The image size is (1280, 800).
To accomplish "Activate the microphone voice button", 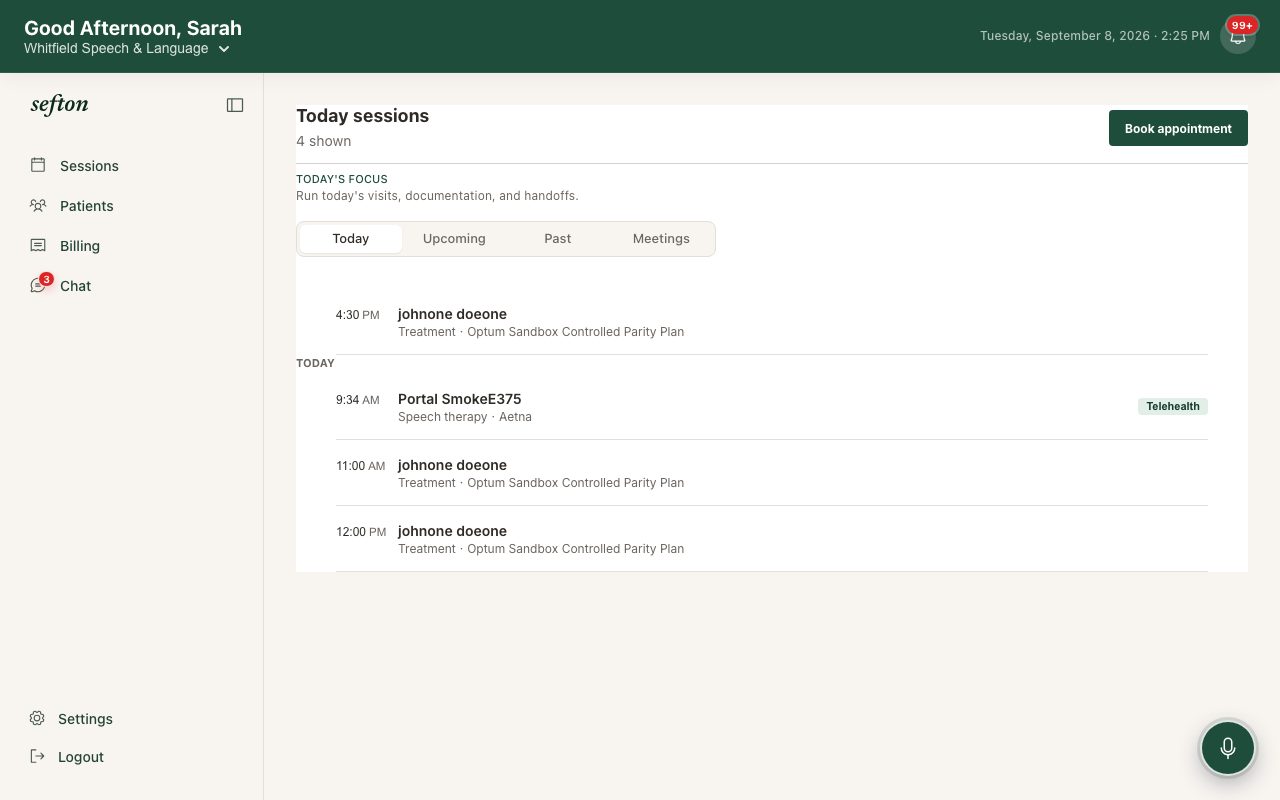I will (x=1228, y=748).
